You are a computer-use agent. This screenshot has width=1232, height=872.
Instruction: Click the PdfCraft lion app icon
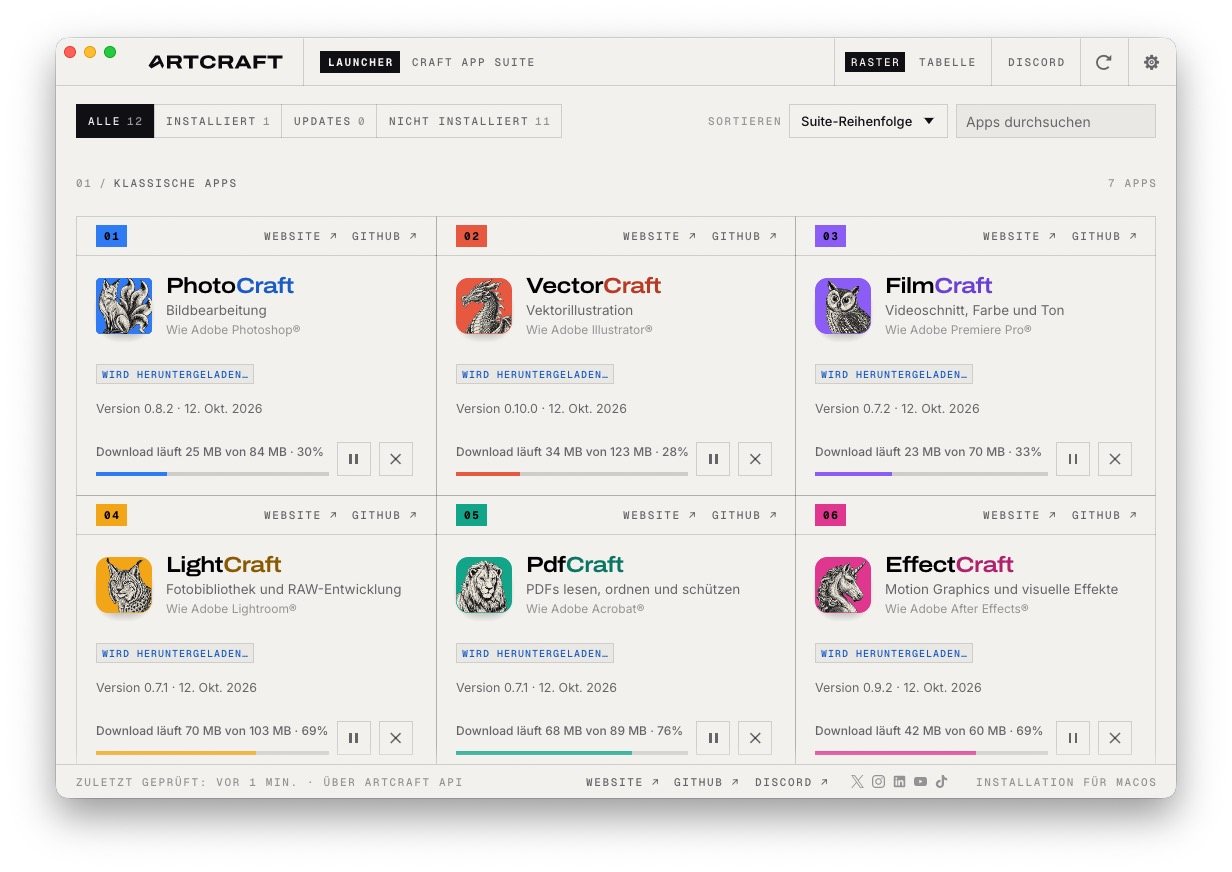484,585
